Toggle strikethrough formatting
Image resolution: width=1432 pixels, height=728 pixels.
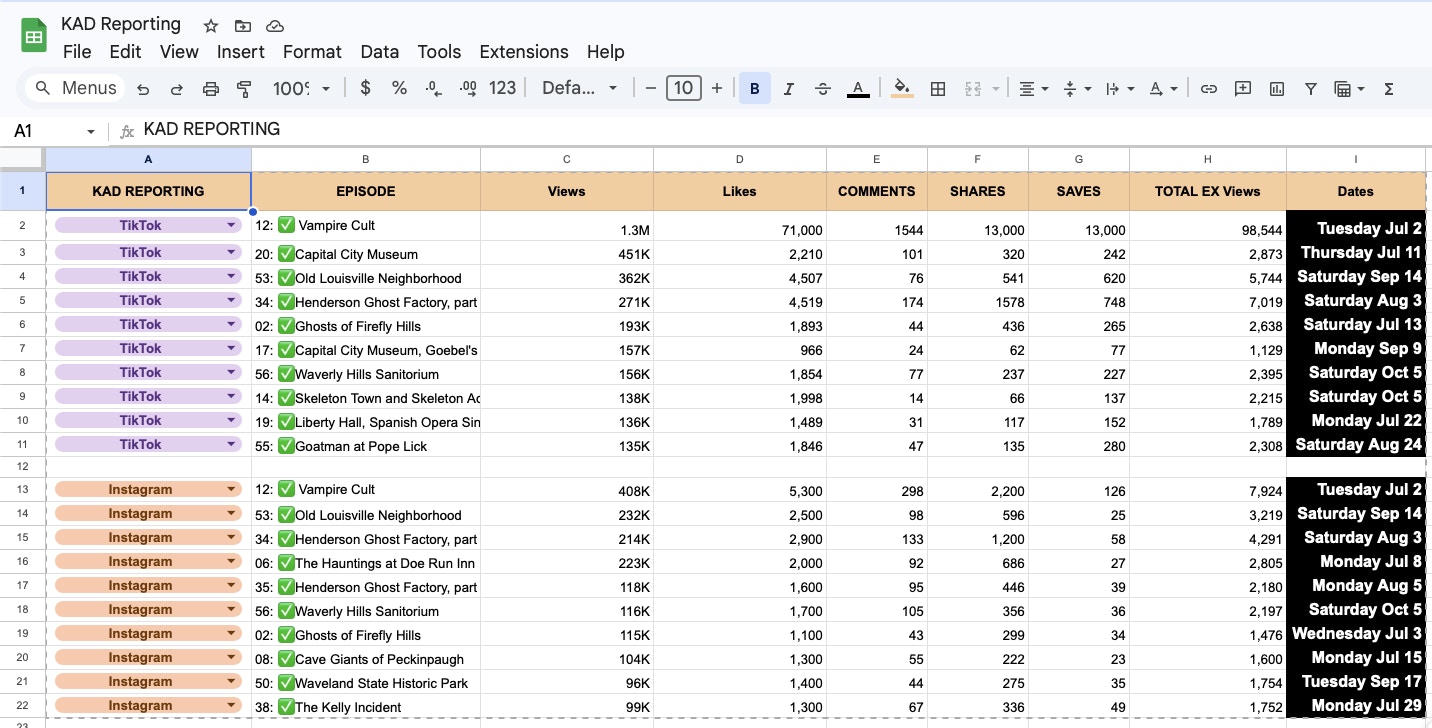click(822, 89)
